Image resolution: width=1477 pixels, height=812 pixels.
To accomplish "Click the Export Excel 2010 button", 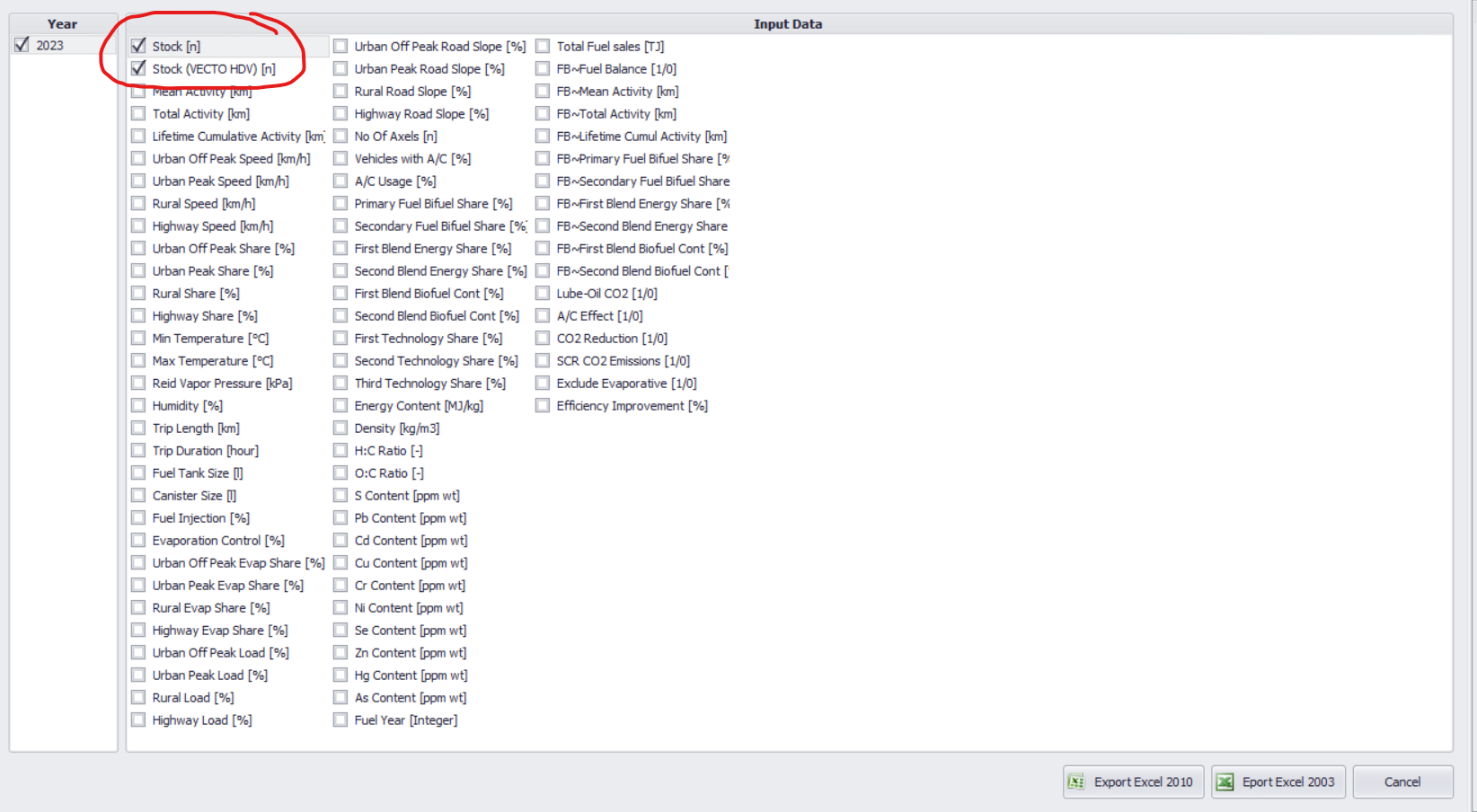I will [1132, 781].
